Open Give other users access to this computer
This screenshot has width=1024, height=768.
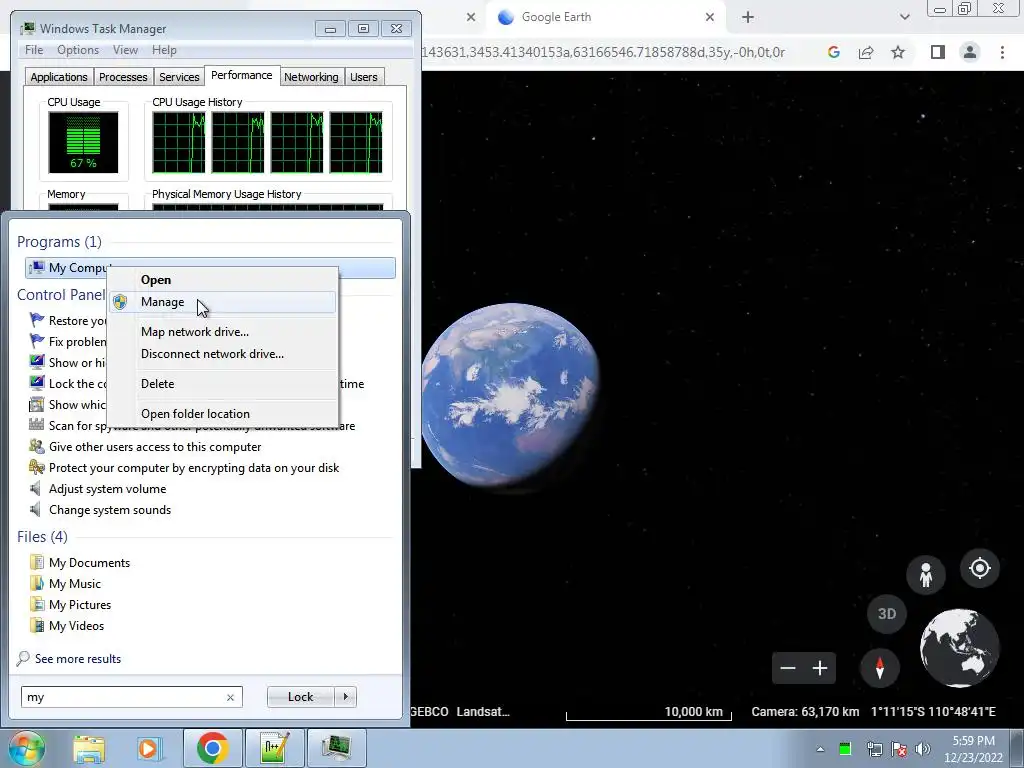point(155,447)
